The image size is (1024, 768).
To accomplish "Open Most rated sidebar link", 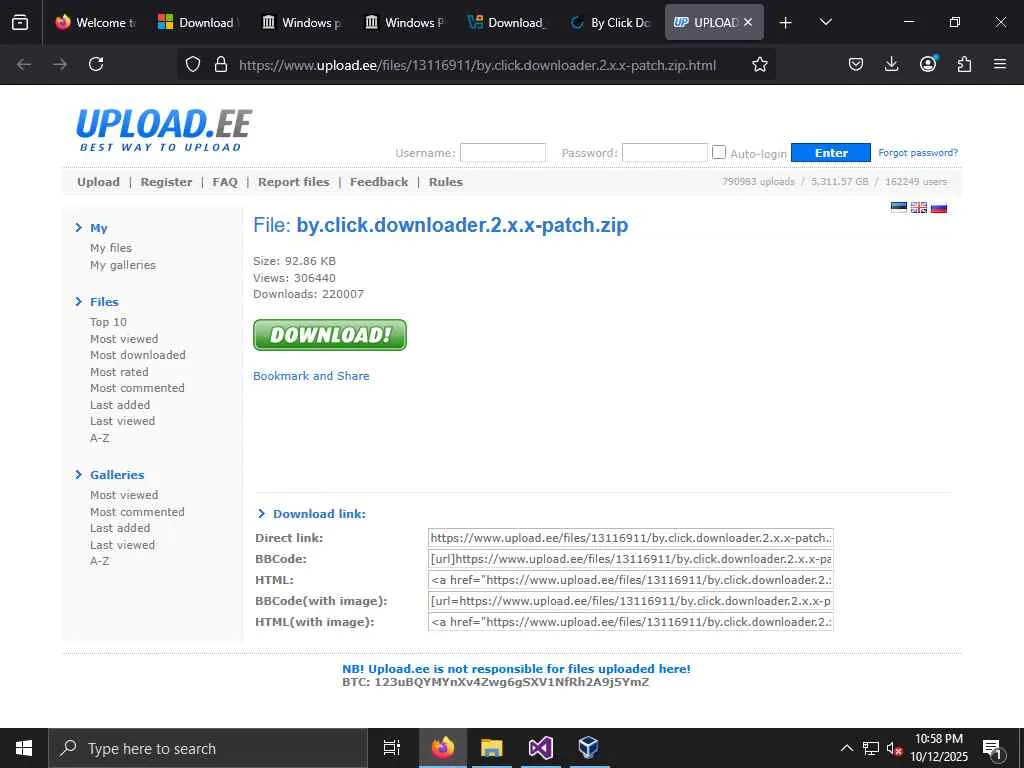I will (x=119, y=372).
